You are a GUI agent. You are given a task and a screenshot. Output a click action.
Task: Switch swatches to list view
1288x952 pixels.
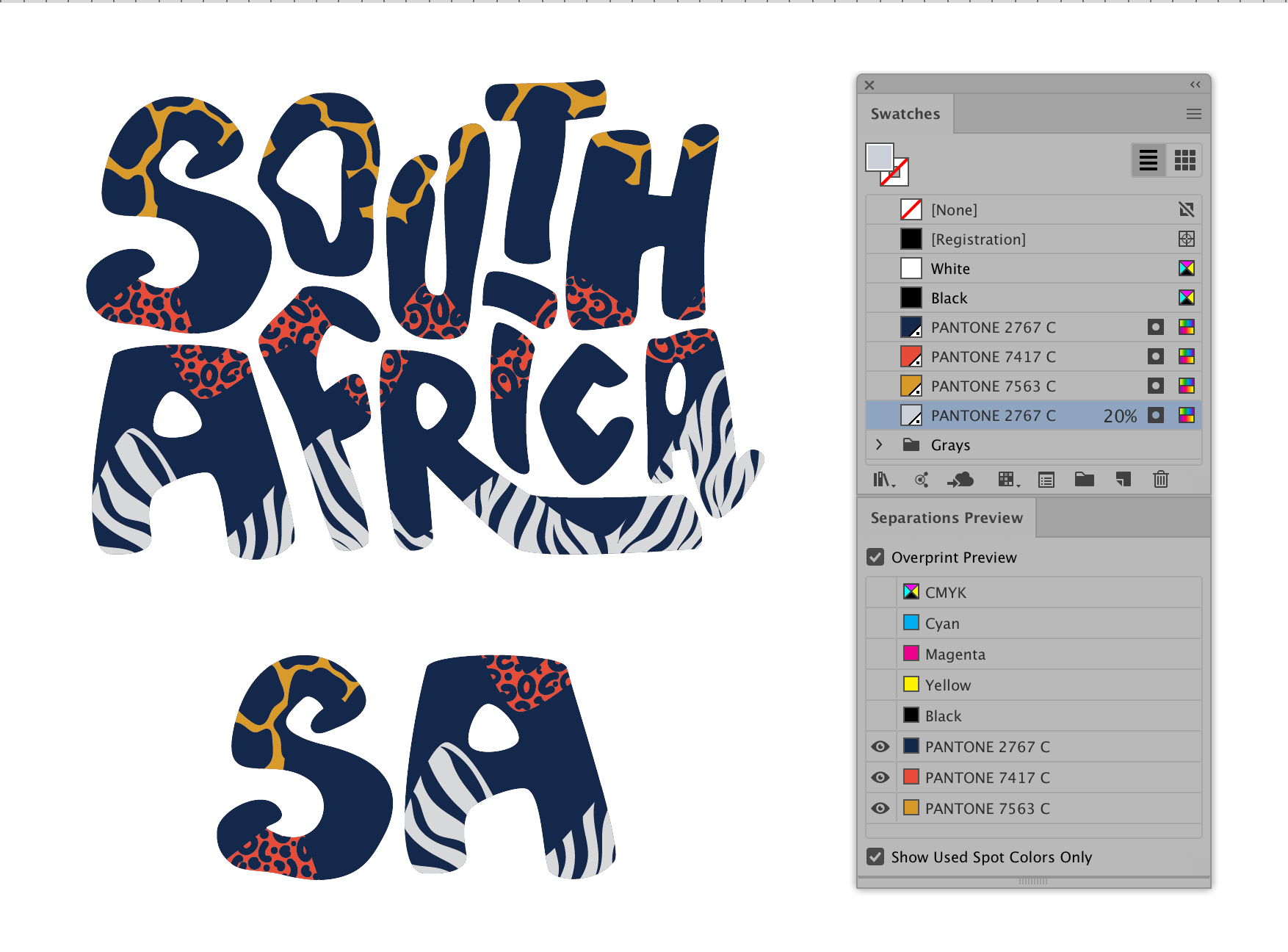tap(1148, 160)
